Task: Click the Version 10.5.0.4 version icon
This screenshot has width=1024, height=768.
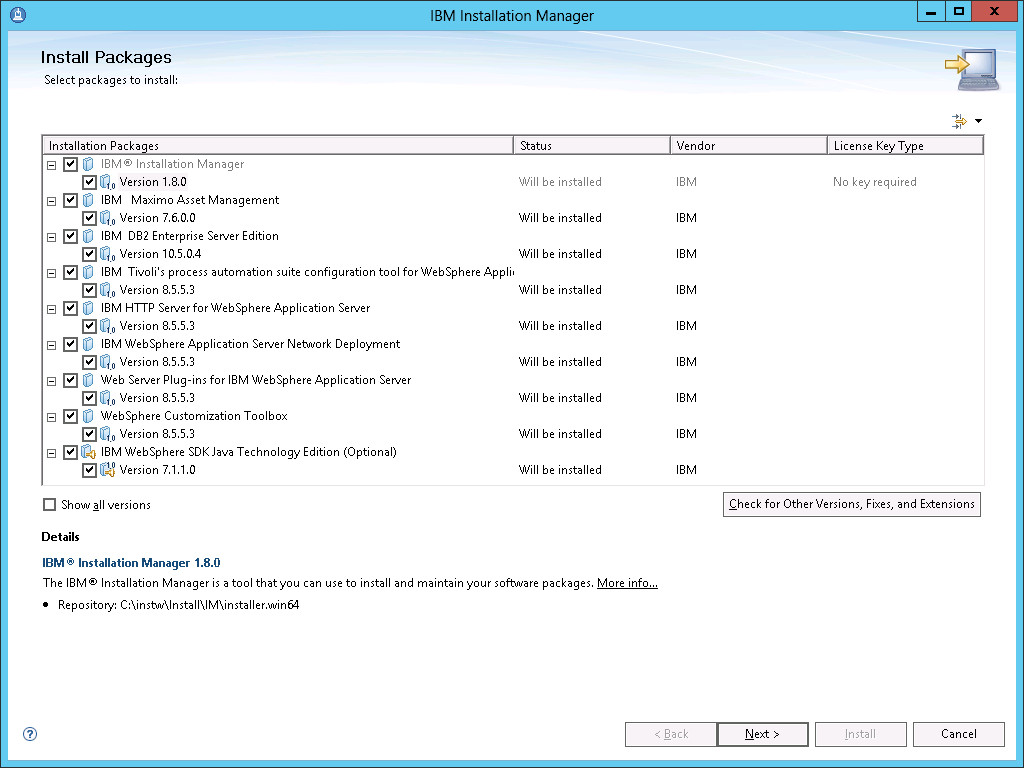Action: point(108,254)
